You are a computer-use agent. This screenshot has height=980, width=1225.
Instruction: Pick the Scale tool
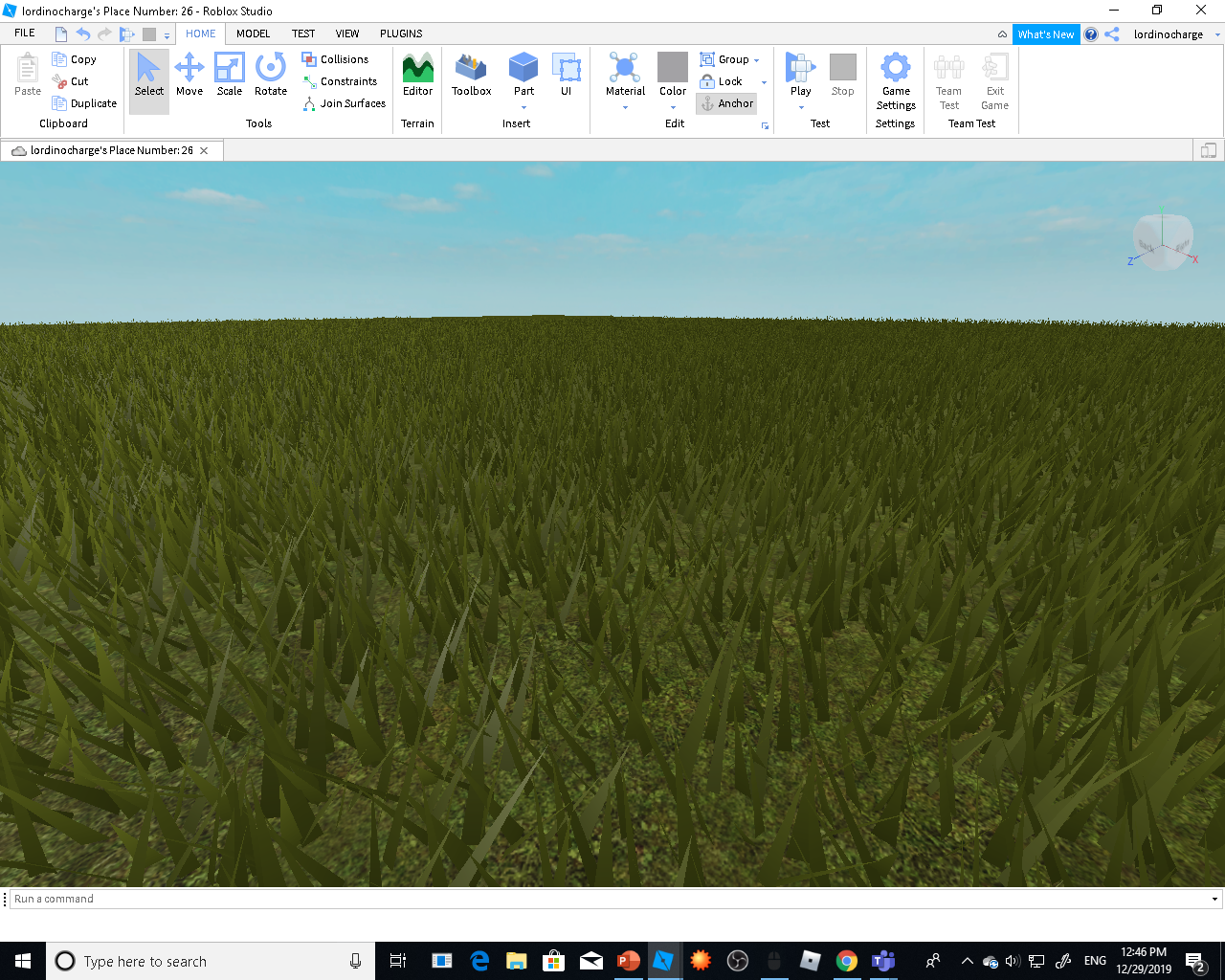coord(230,76)
